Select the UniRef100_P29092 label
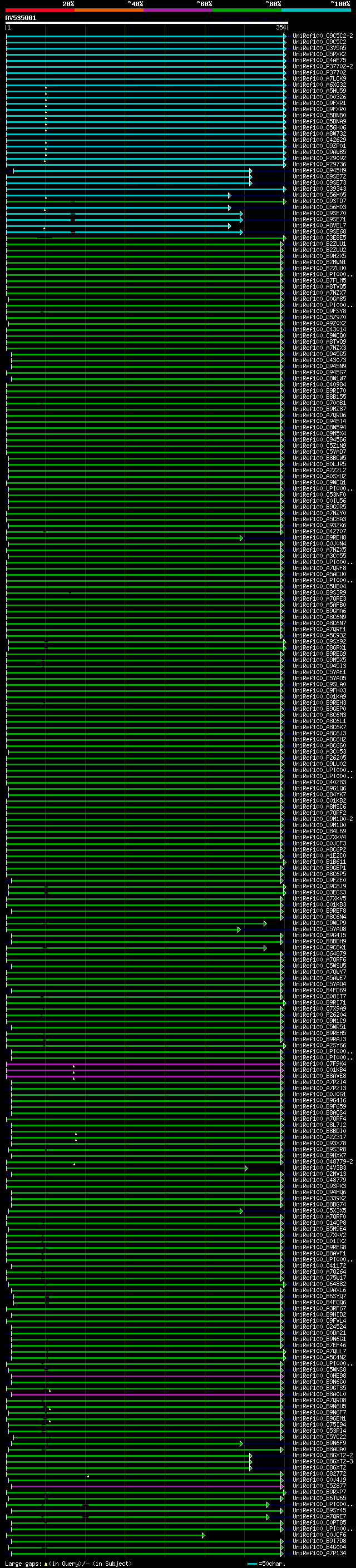This screenshot has width=356, height=1568. [x=319, y=159]
